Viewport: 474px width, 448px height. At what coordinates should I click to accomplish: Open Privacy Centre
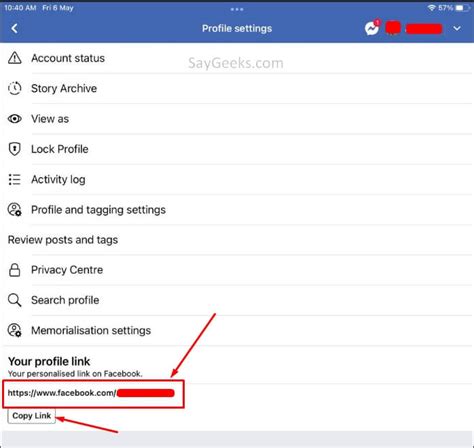point(237,270)
